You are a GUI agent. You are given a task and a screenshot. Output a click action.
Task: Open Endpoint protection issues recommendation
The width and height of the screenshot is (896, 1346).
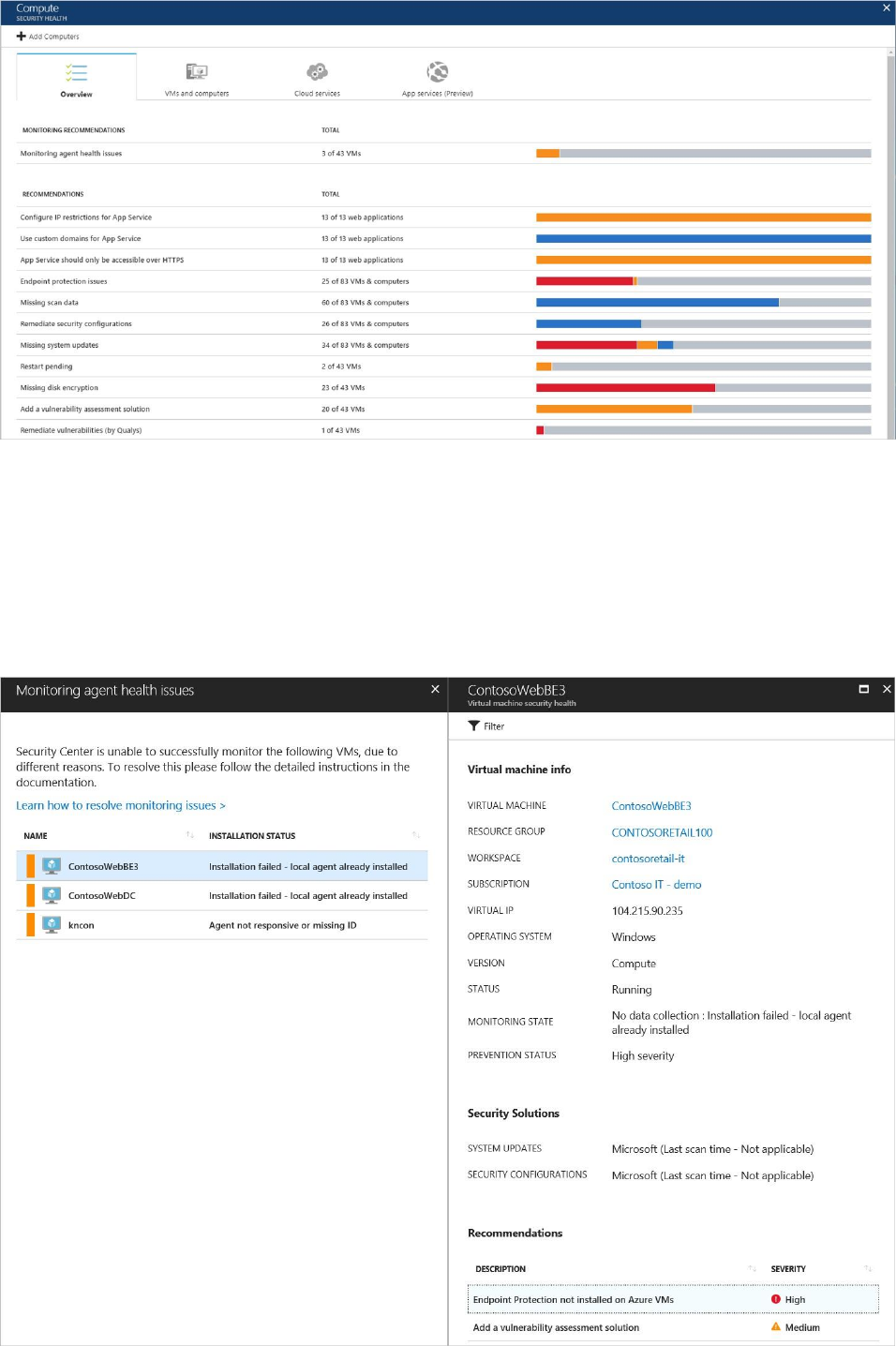pos(445,281)
